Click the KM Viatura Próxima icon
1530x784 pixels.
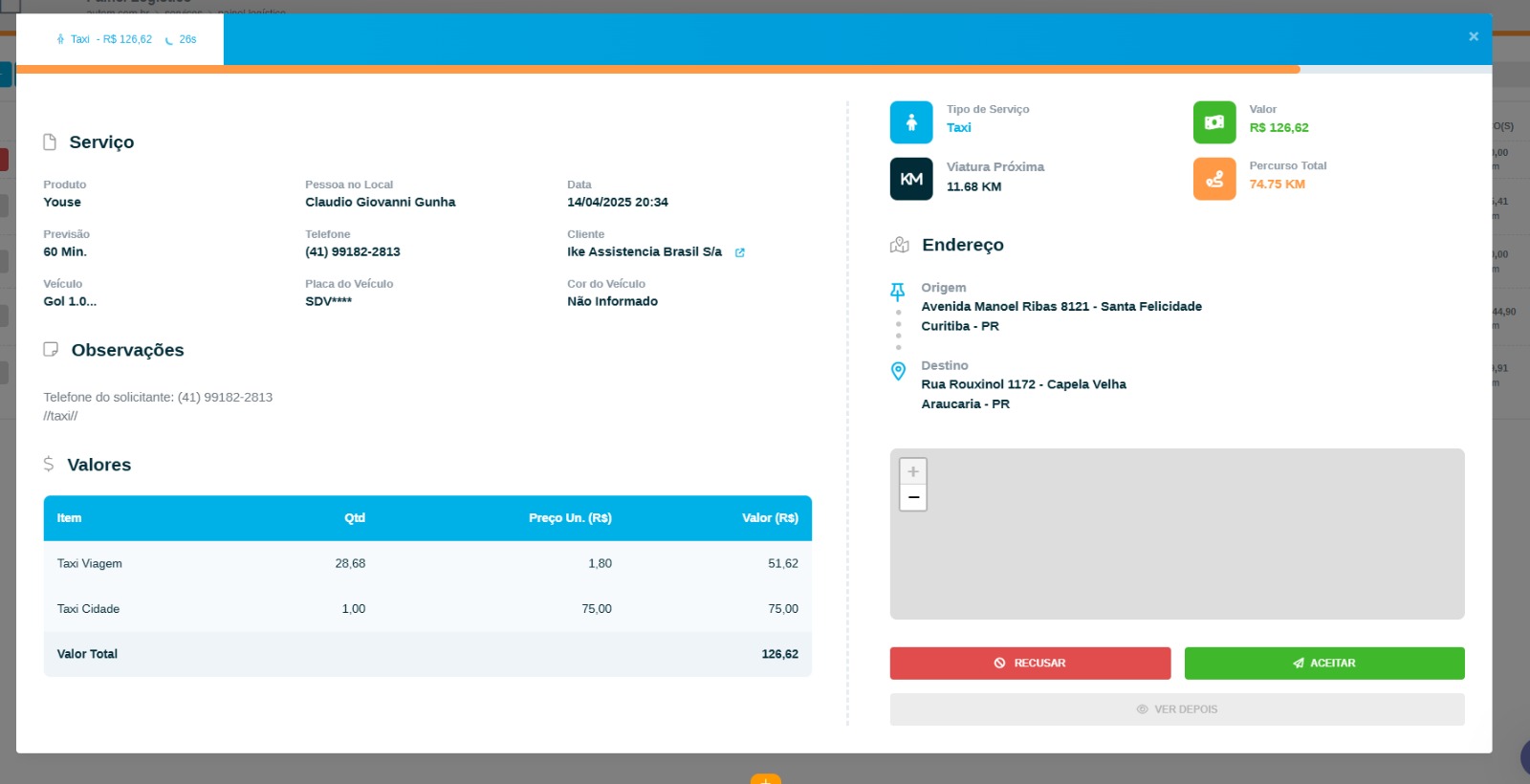click(x=910, y=179)
